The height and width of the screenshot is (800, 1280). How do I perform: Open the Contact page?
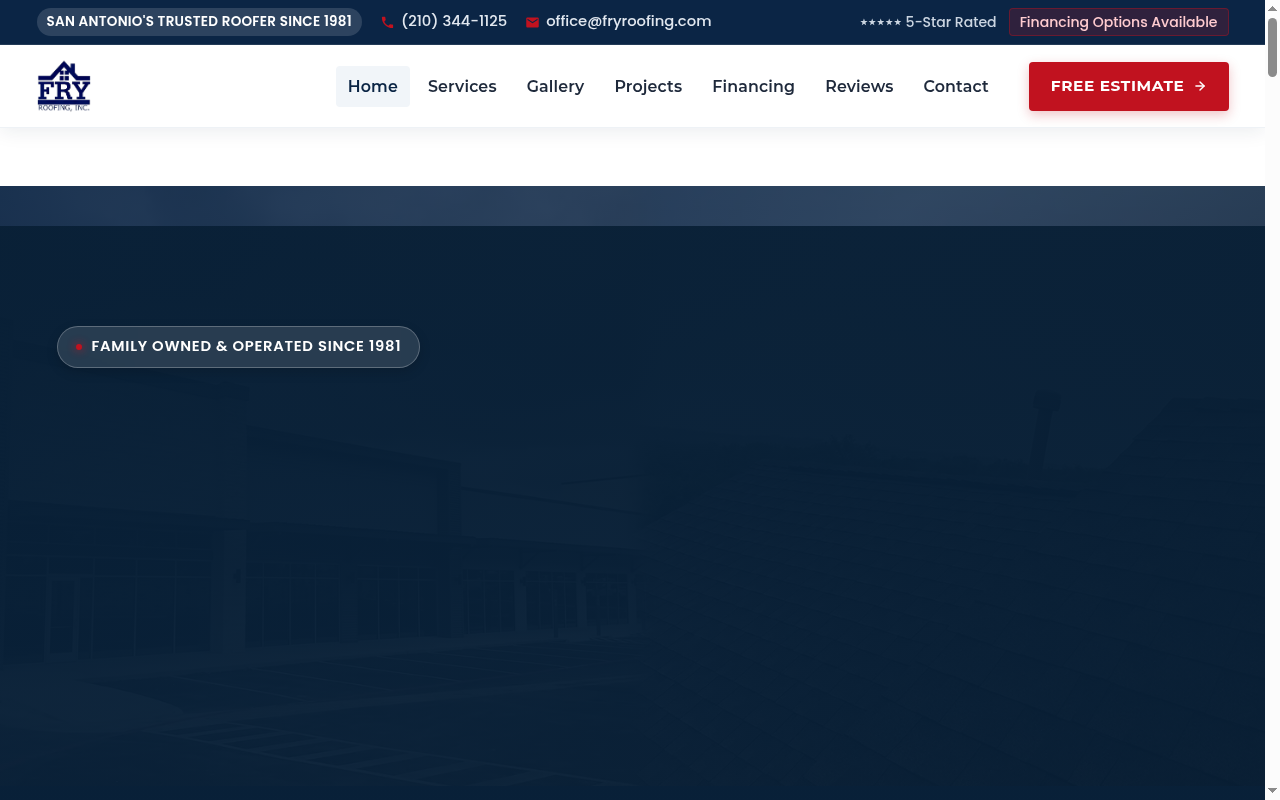click(956, 86)
